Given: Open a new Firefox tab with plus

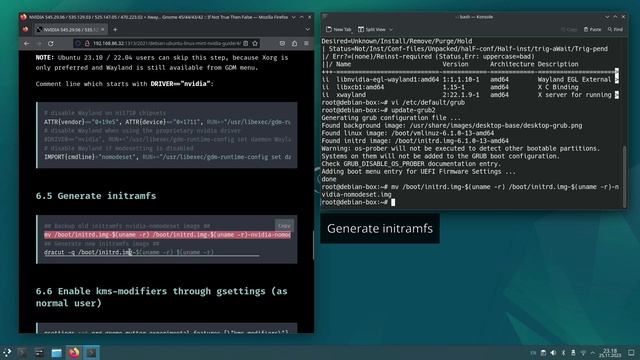Looking at the screenshot, I should click(x=115, y=29).
